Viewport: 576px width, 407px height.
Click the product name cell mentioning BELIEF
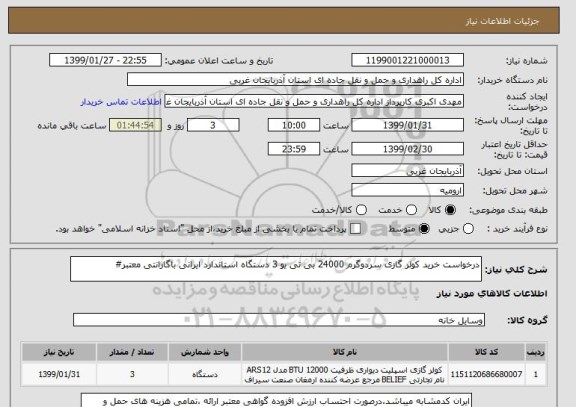click(x=345, y=374)
